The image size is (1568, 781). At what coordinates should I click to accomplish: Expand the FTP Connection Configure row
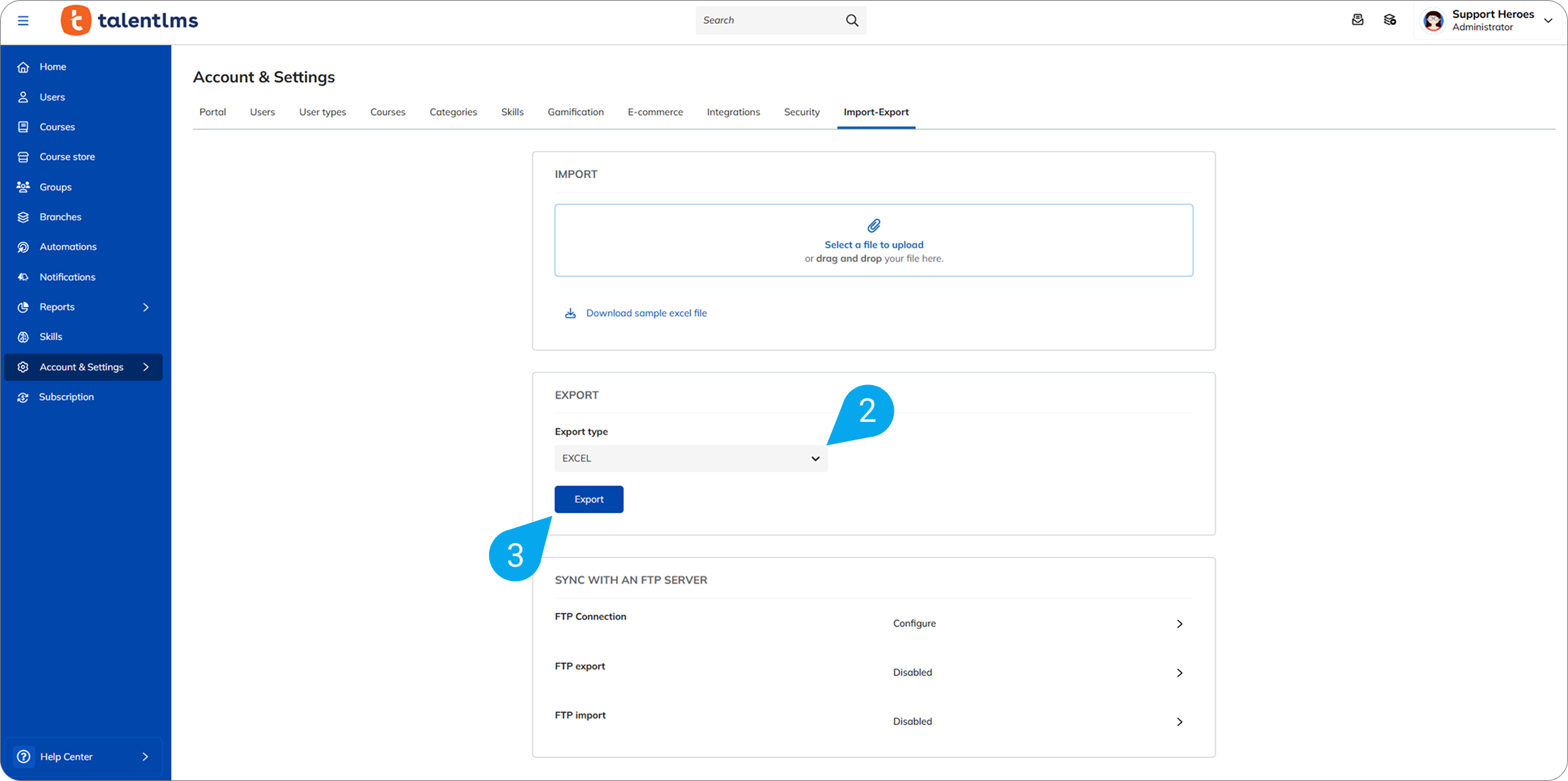coord(1179,624)
